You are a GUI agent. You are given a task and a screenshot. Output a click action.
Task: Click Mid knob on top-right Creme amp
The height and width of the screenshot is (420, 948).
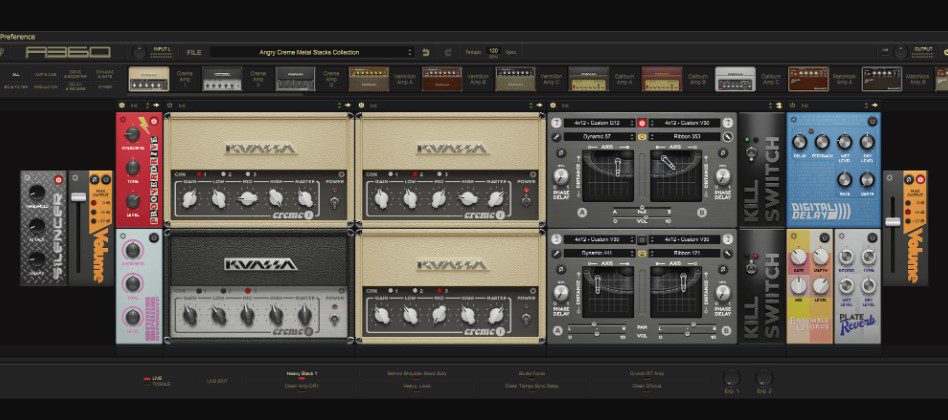point(438,198)
